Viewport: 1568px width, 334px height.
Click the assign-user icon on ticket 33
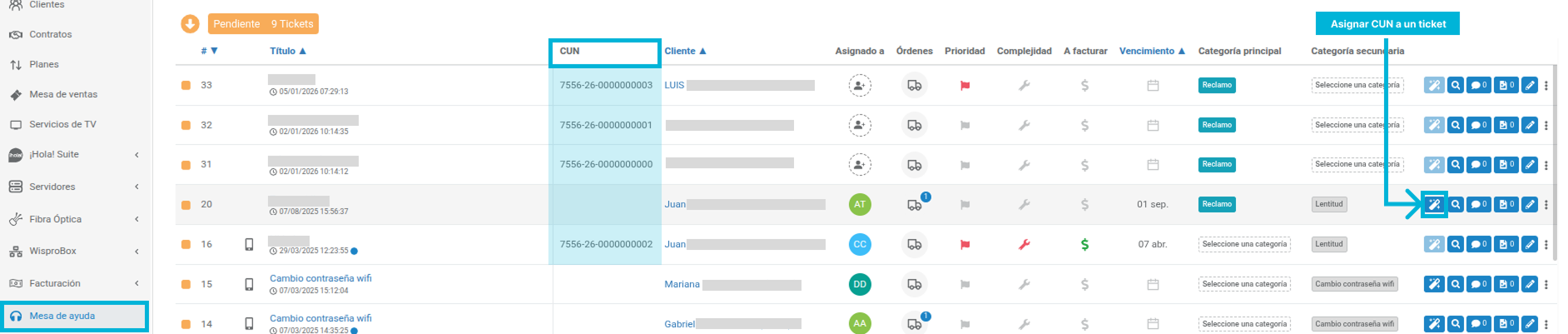coord(860,85)
